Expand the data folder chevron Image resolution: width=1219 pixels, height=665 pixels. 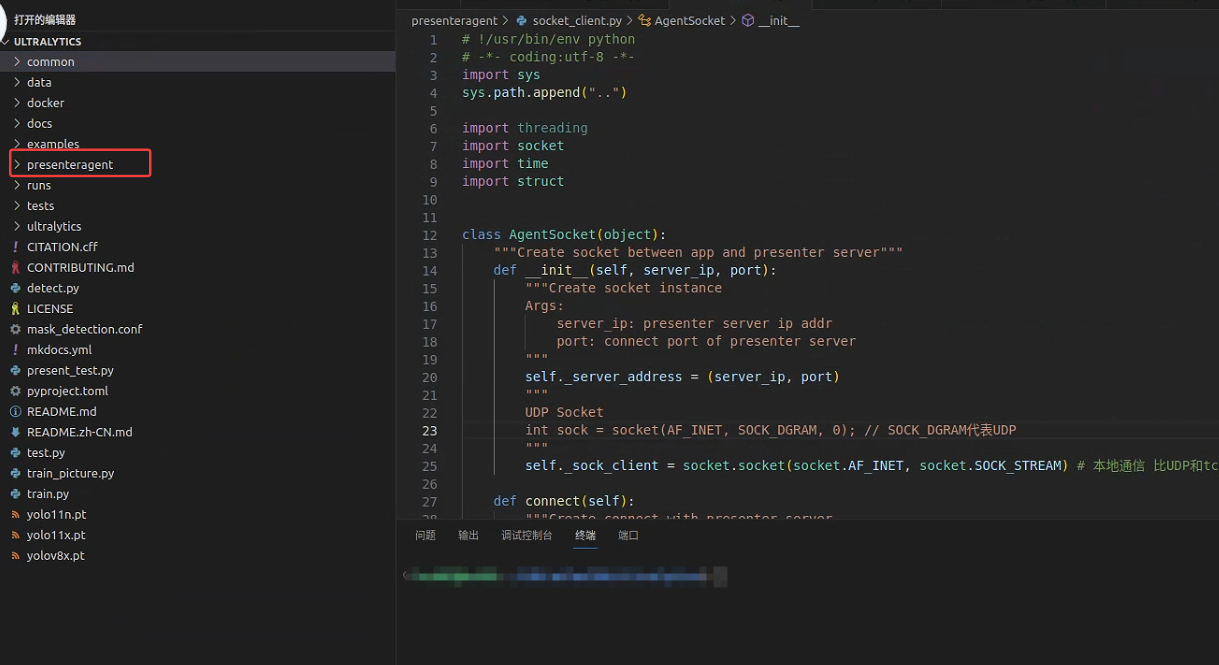(x=16, y=82)
